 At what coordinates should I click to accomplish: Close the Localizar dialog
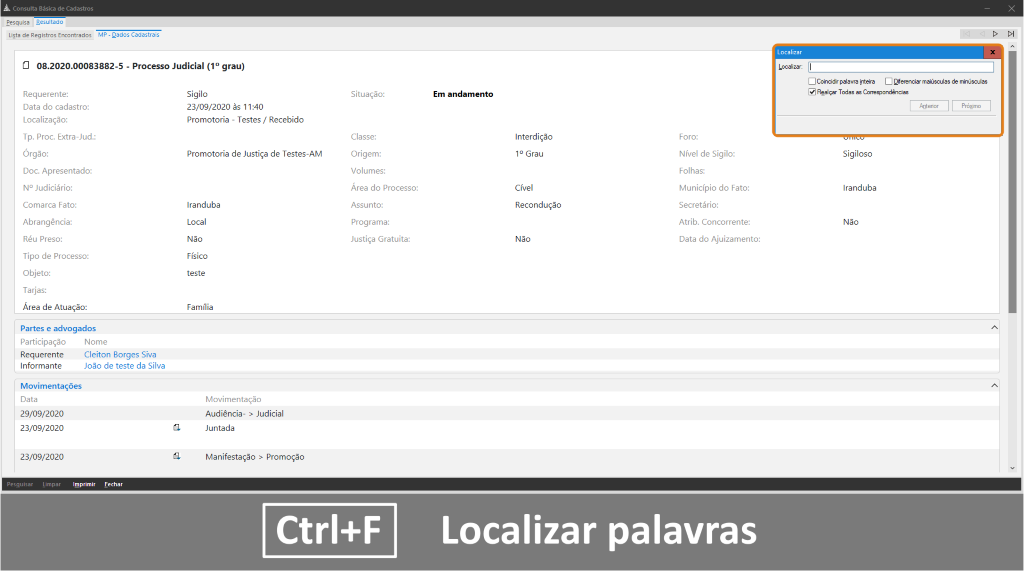coord(992,52)
